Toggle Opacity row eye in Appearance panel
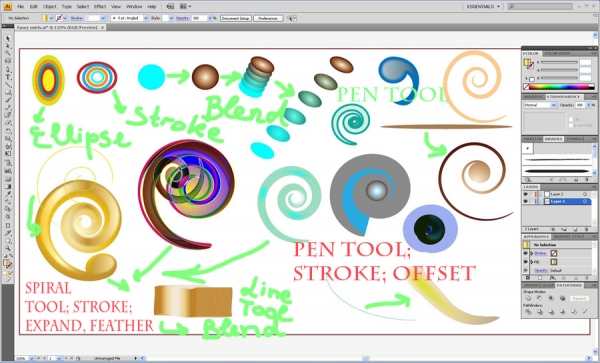Image resolution: width=600 pixels, height=363 pixels. (x=525, y=270)
